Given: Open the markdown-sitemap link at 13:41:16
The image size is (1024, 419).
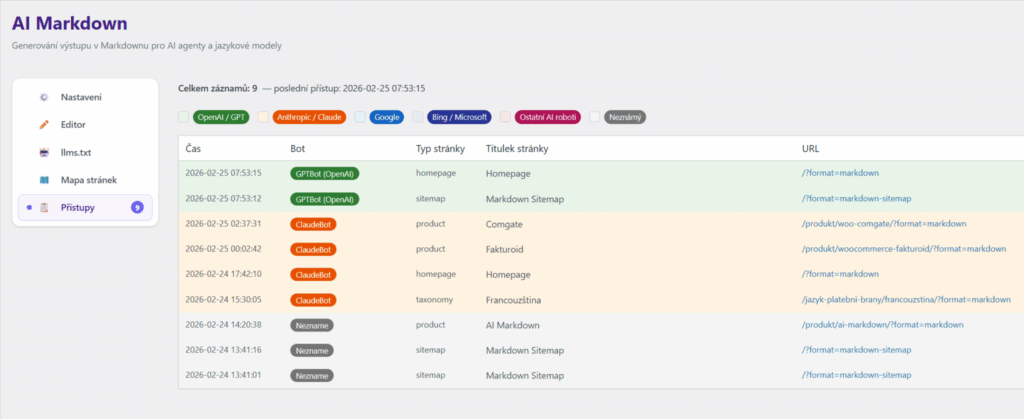Looking at the screenshot, I should 856,350.
